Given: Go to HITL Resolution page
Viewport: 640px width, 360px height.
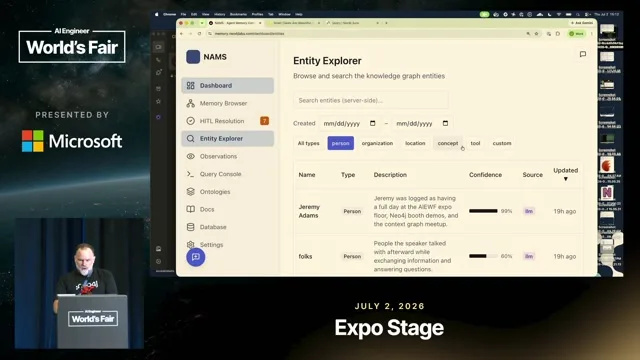Looking at the screenshot, I should pyautogui.click(x=227, y=121).
